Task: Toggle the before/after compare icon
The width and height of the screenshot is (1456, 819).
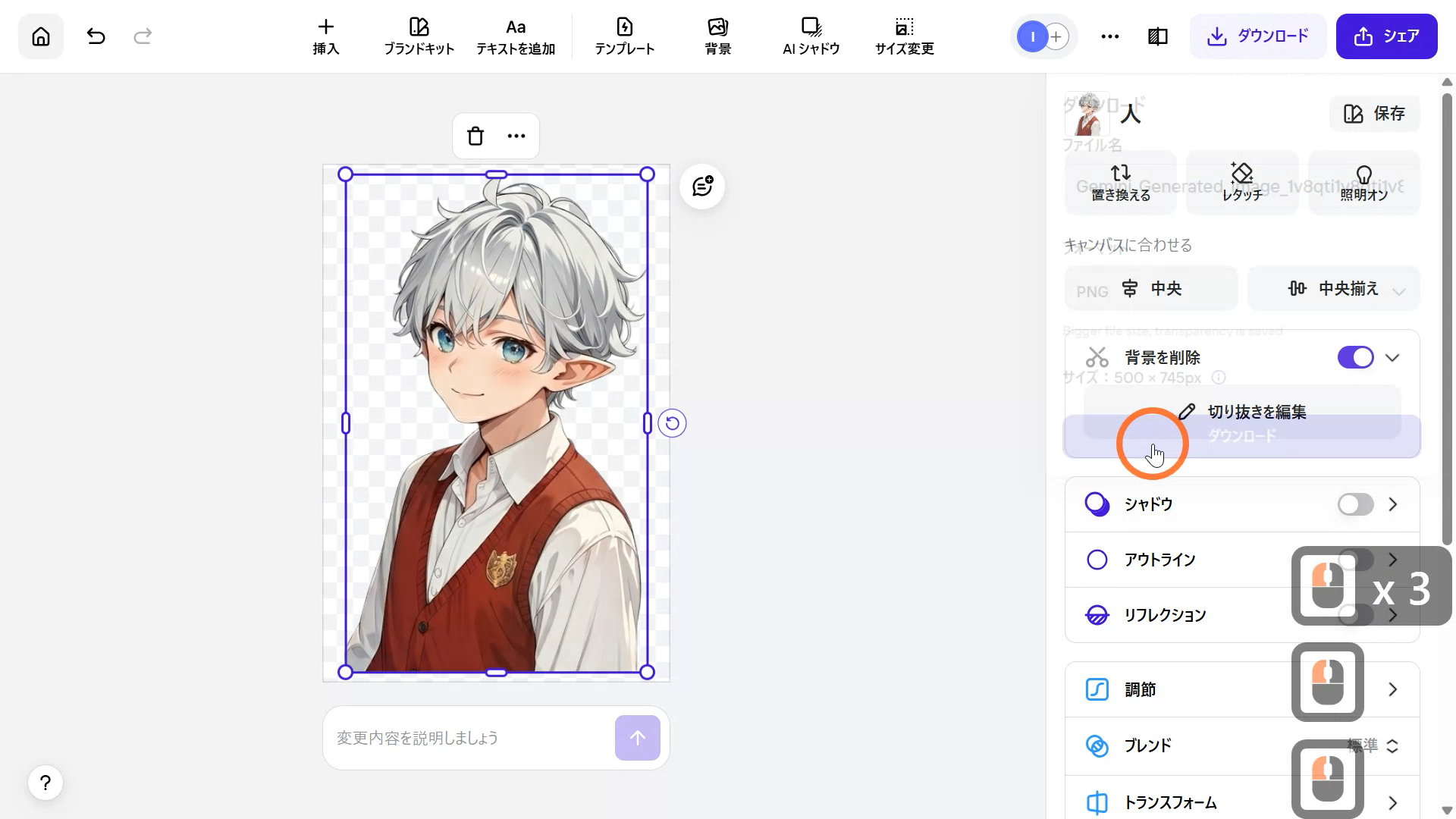Action: point(1158,36)
